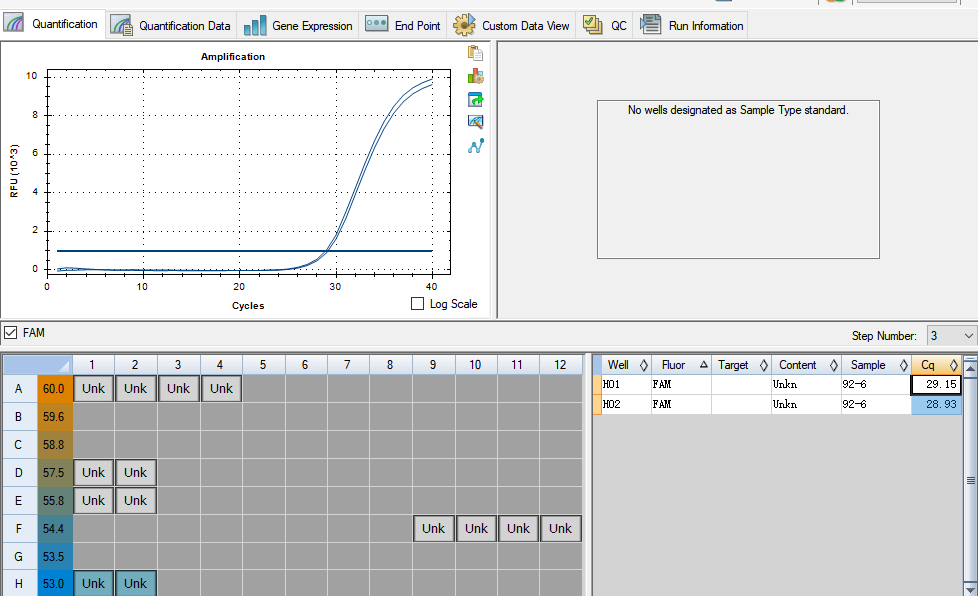Select Cq value 28.93 cell
Viewport: 978px width, 596px height.
[x=936, y=404]
